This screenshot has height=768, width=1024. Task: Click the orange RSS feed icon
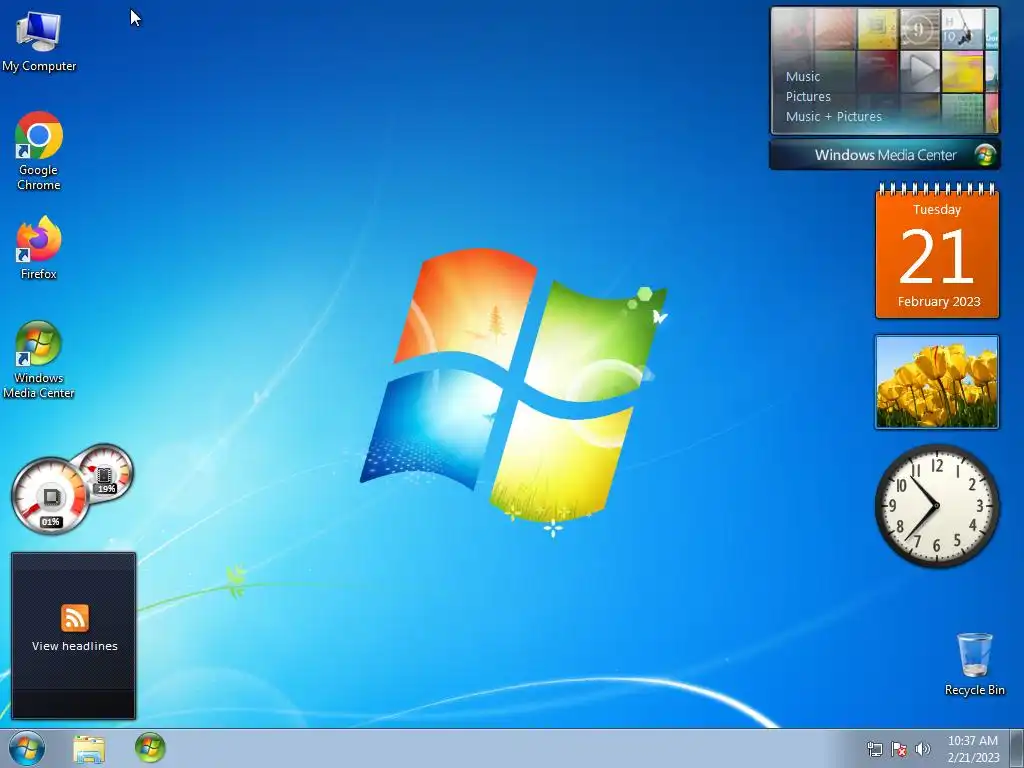coord(74,618)
